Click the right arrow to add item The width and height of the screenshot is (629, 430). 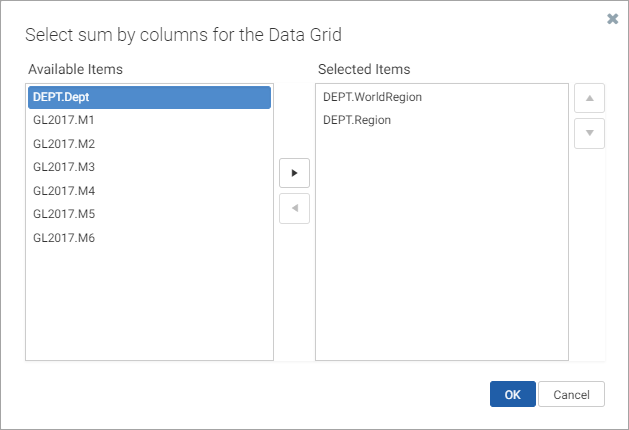point(294,173)
